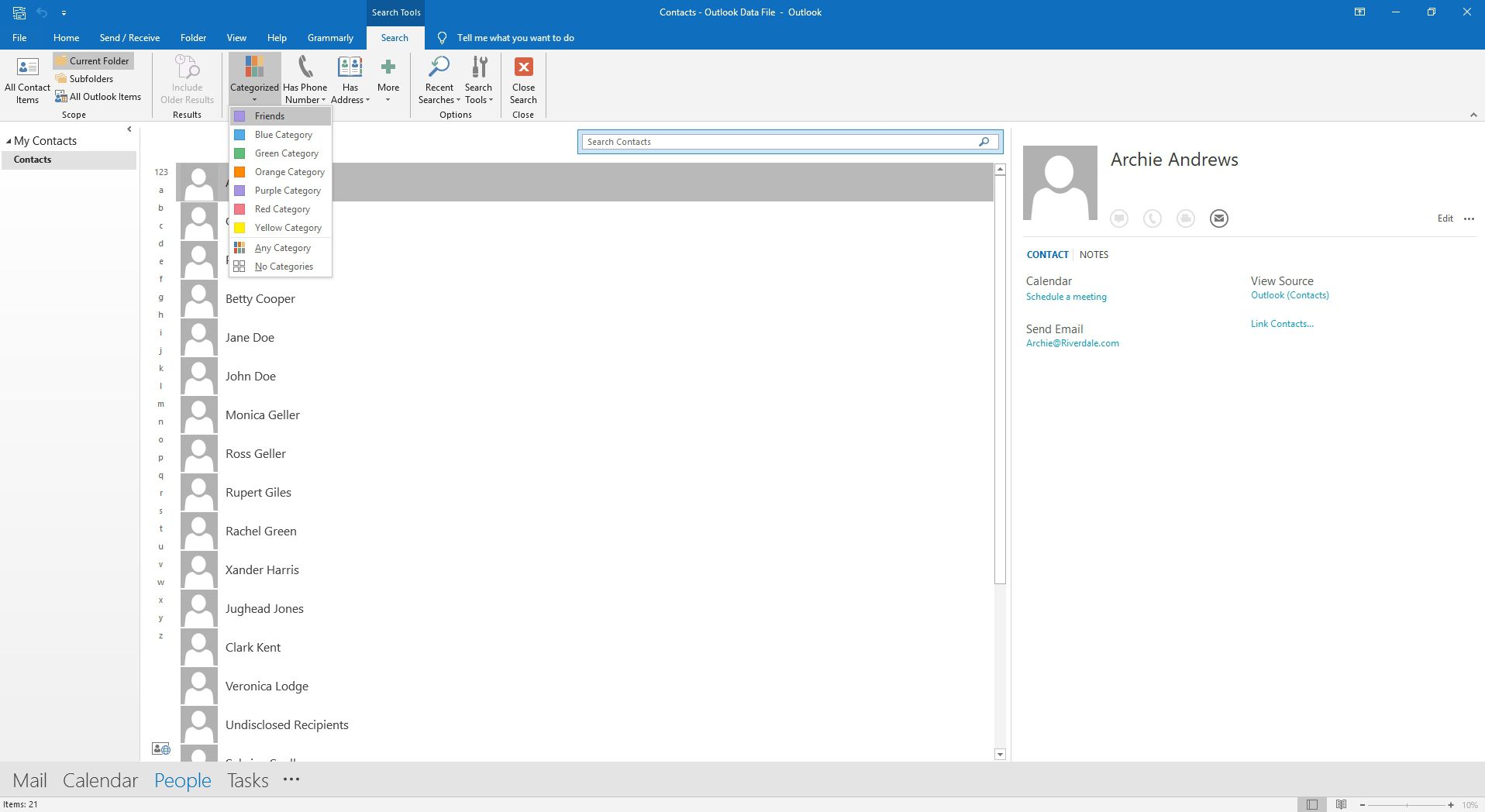Screen dimensions: 1485x812
Task: Switch to the Tasks module
Action: pyautogui.click(x=247, y=780)
